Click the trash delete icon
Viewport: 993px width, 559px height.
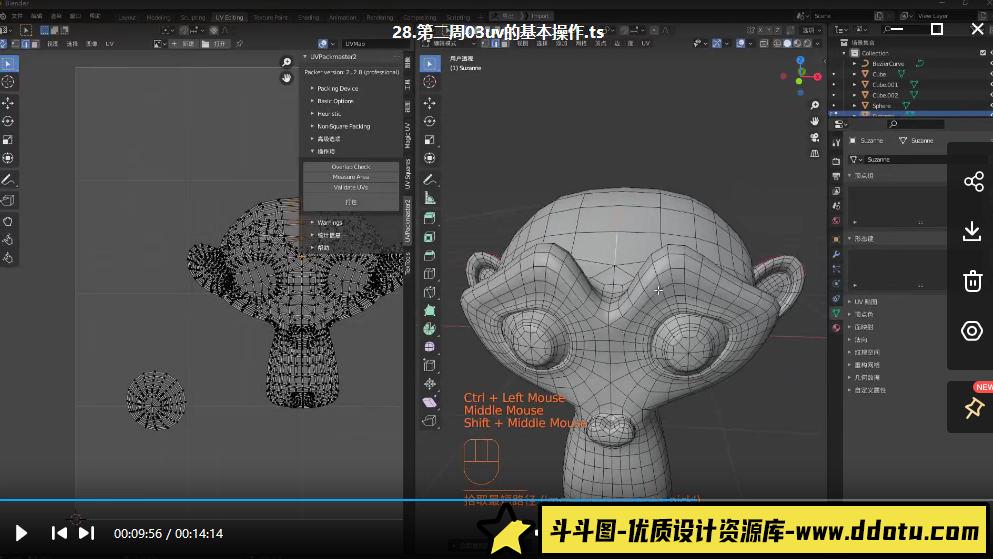[x=973, y=280]
